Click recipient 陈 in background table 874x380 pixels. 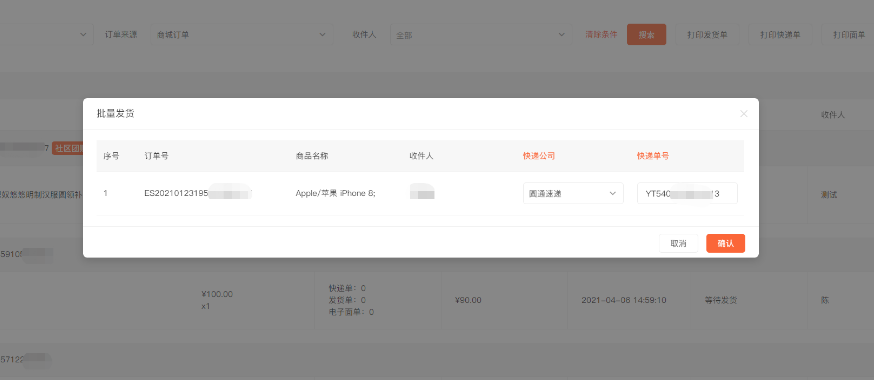point(825,300)
